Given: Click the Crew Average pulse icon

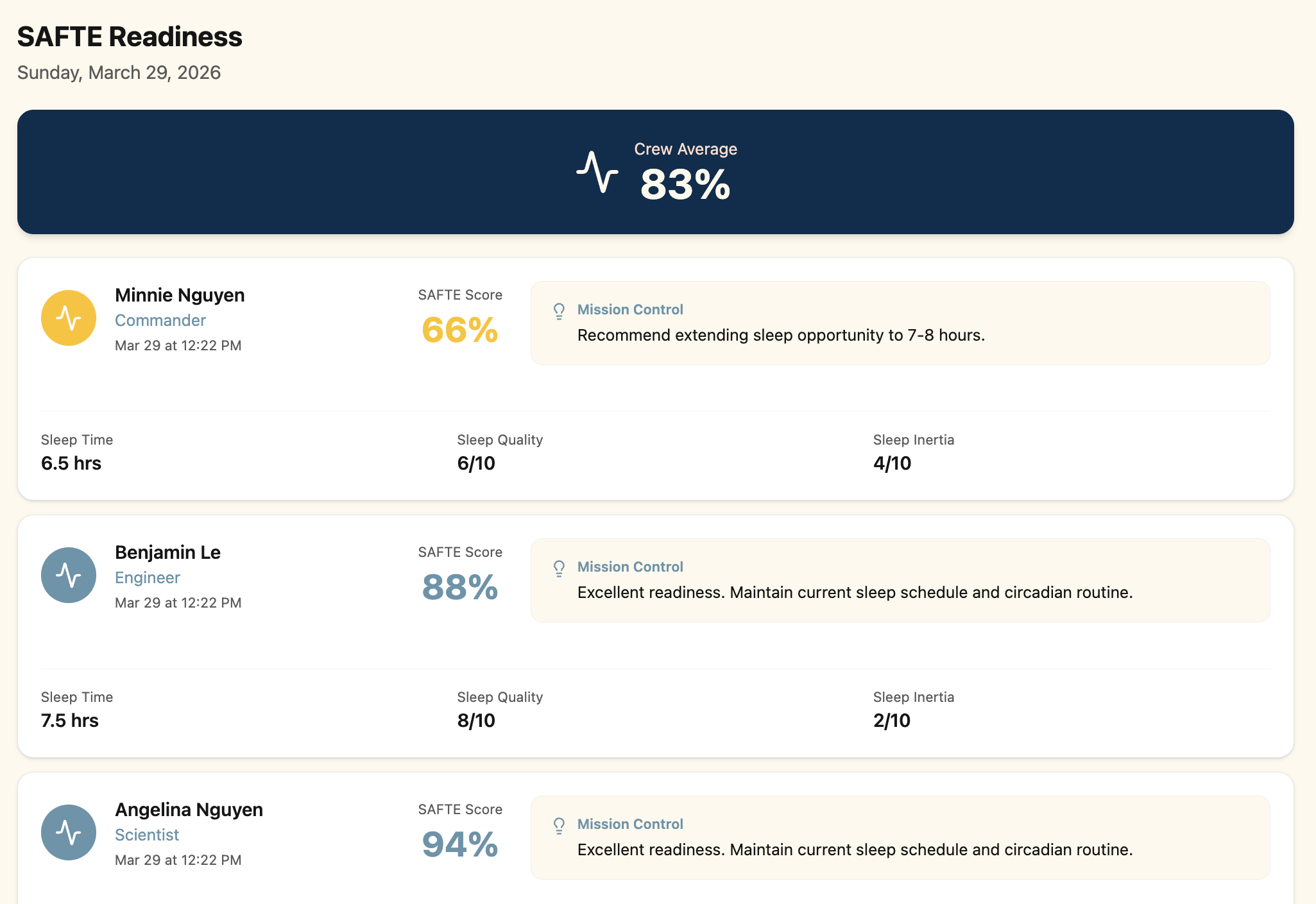Looking at the screenshot, I should pyautogui.click(x=597, y=172).
